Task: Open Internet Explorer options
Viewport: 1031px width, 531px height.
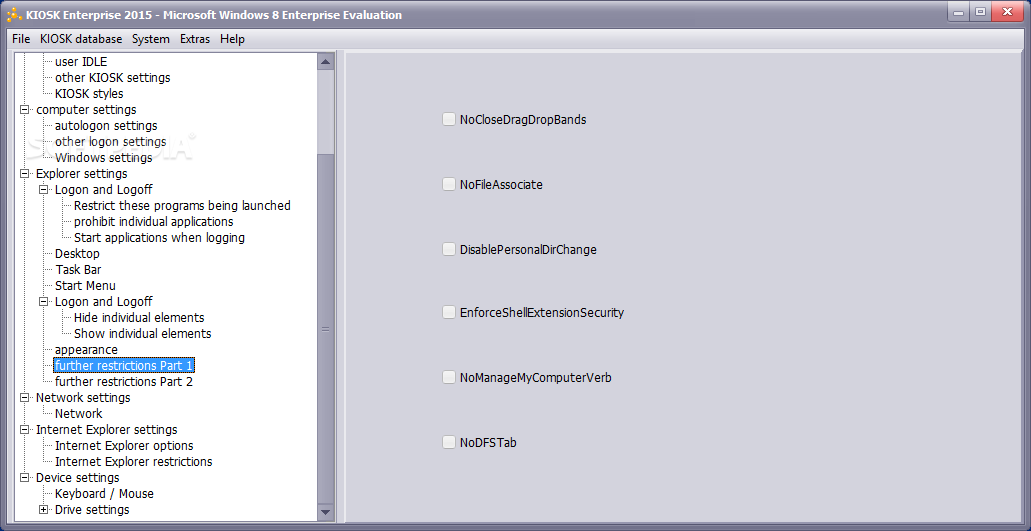Action: 124,446
